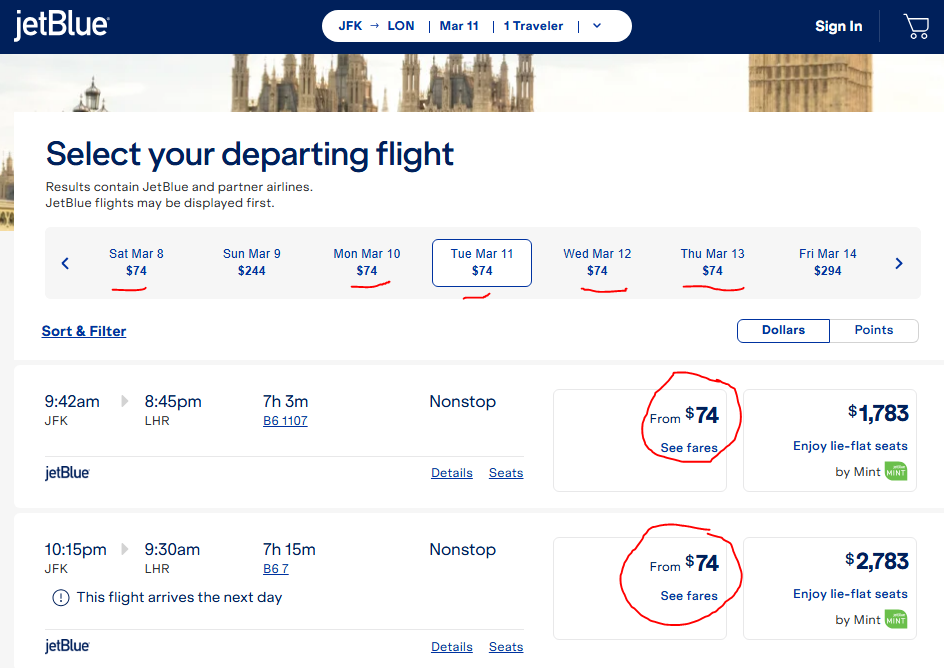Image resolution: width=944 pixels, height=668 pixels.
Task: Select the Sun Mar 9 $244 tab
Action: coord(252,262)
